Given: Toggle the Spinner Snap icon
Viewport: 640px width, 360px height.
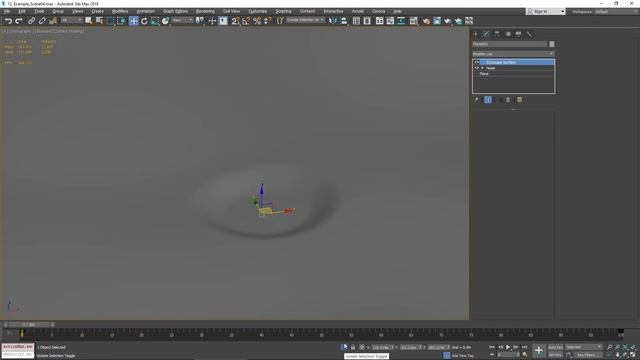Looking at the screenshot, I should [267, 21].
